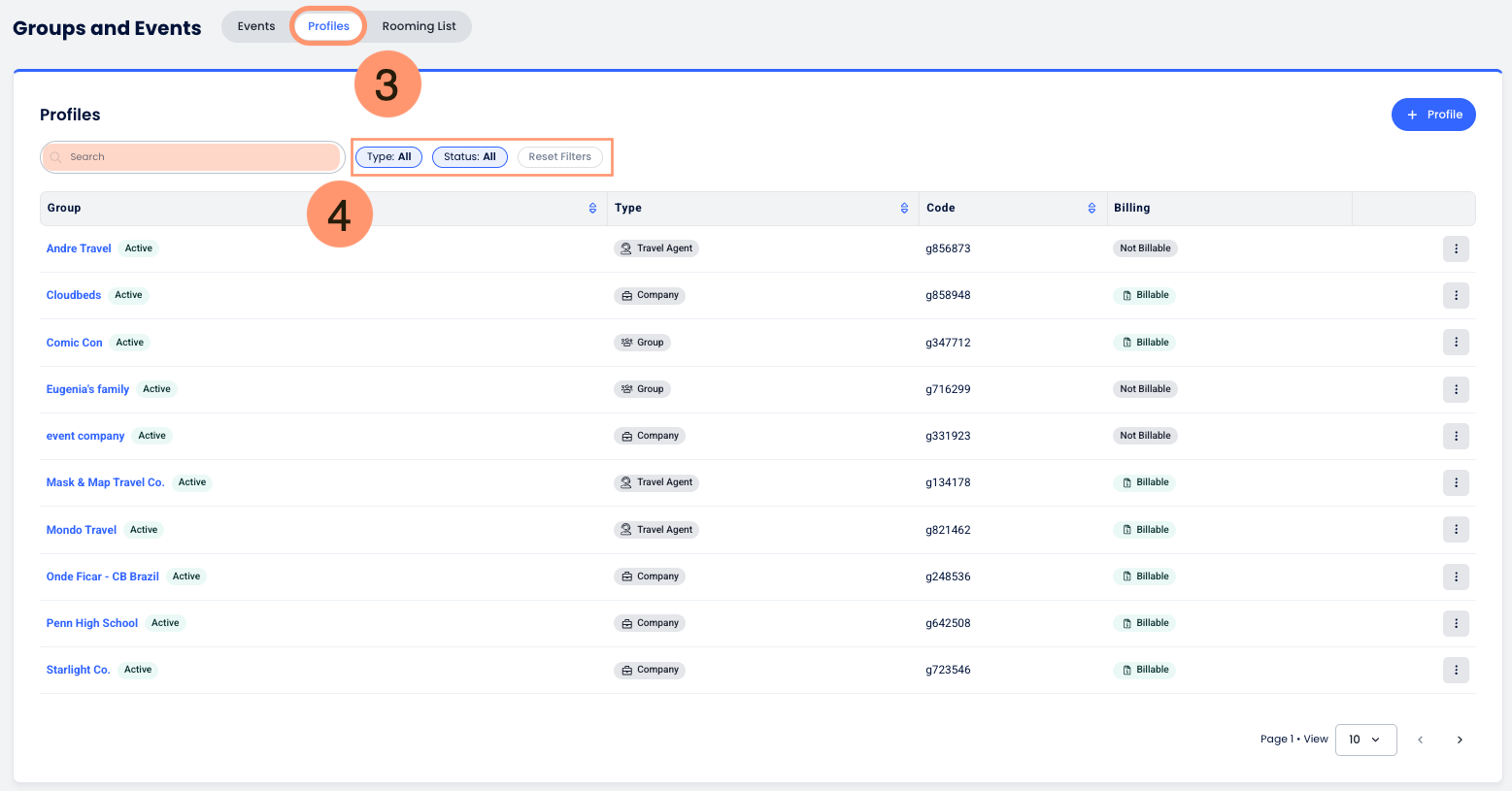The width and height of the screenshot is (1512, 791).
Task: Expand the rows-per-page View 10 dropdown
Action: (x=1365, y=740)
